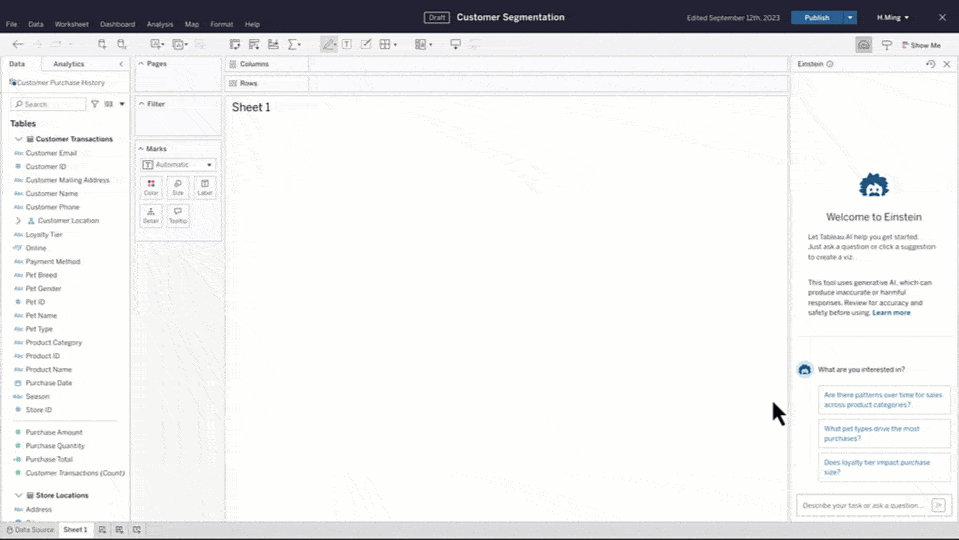Click the new story tab icon

[136, 530]
